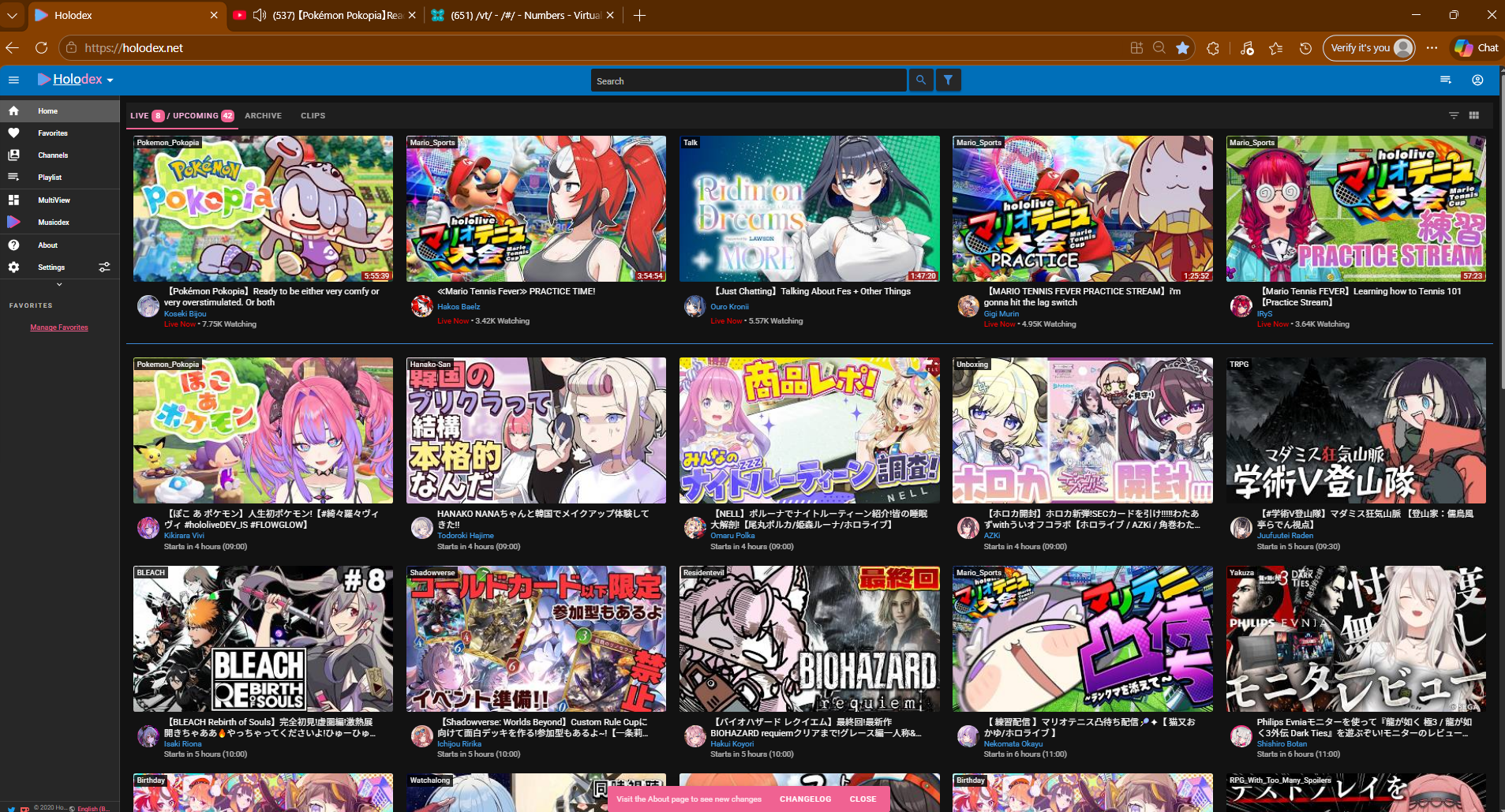Switch to the Clips tab
Viewport: 1505px width, 812px height.
(x=313, y=116)
